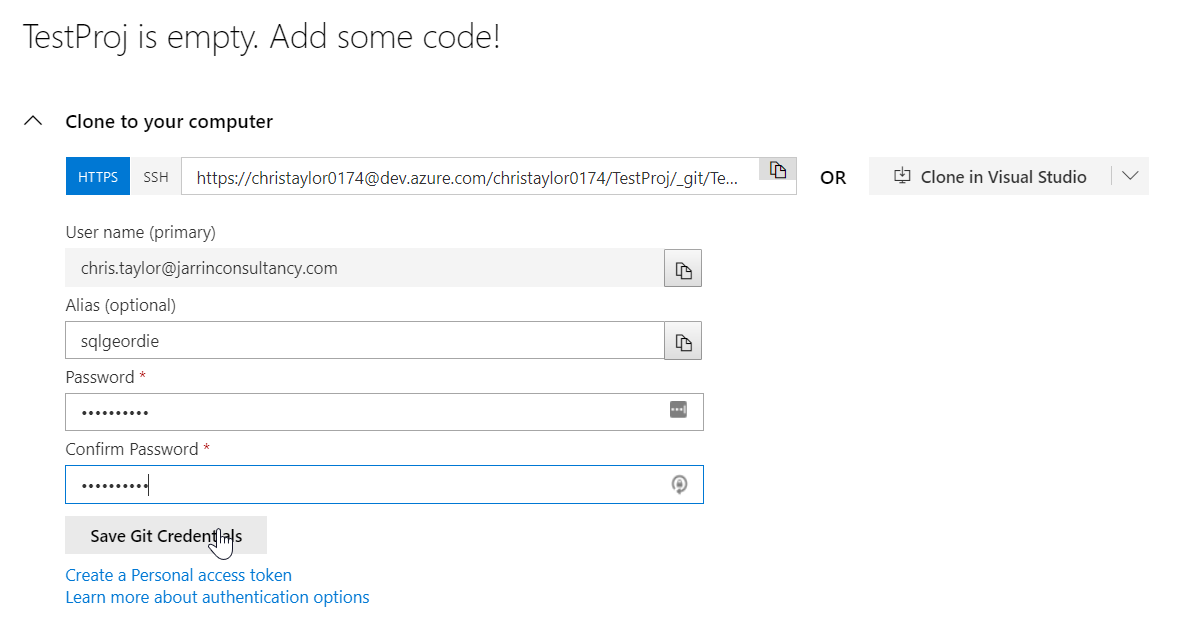This screenshot has height=624, width=1182.
Task: Click the clone URL text box
Action: pyautogui.click(x=468, y=178)
